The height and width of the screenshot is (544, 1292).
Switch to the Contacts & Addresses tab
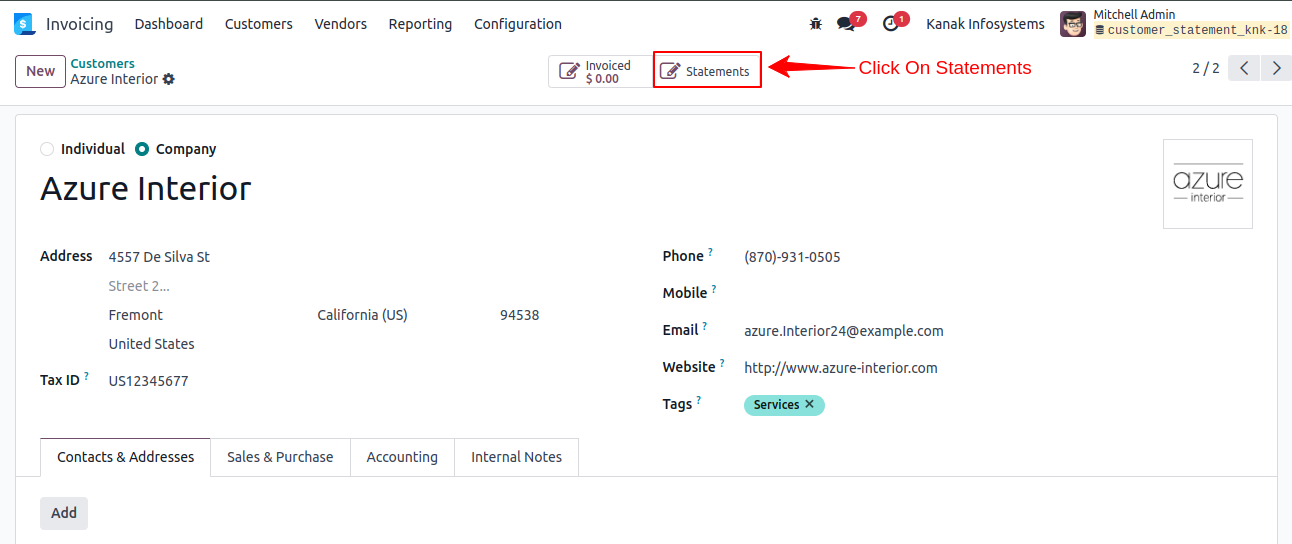(126, 457)
